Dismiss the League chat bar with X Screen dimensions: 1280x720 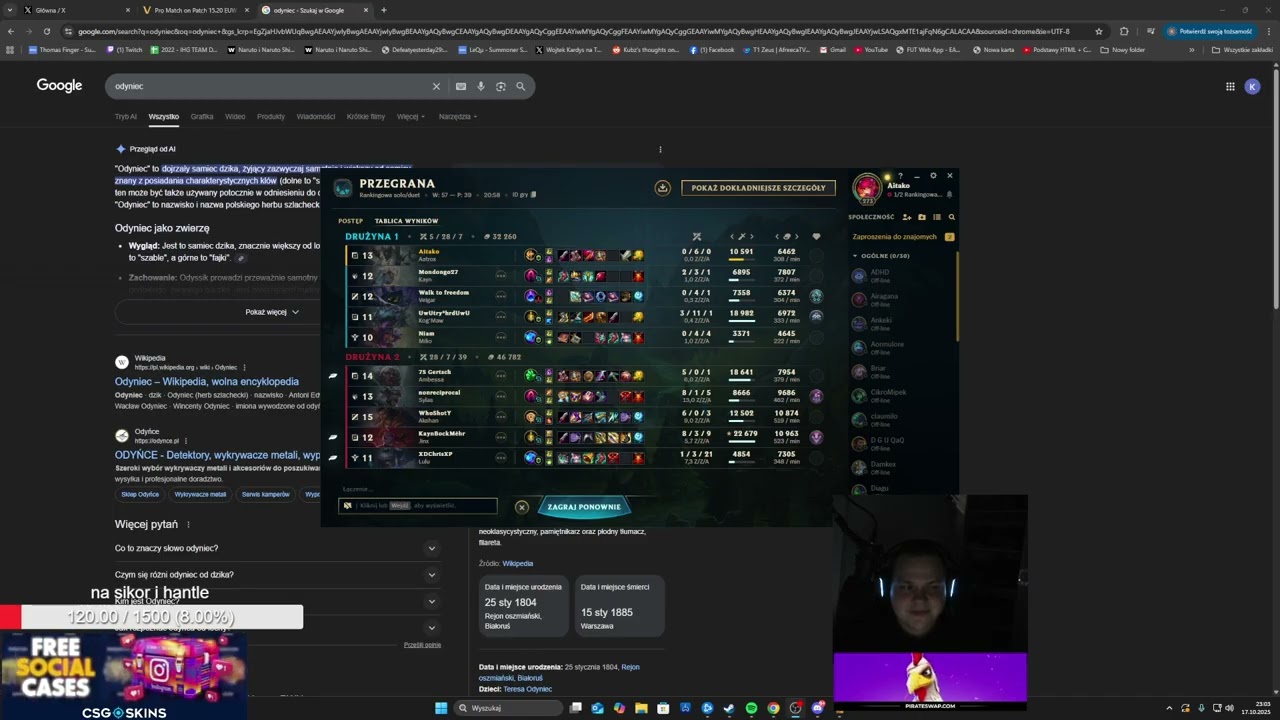521,507
